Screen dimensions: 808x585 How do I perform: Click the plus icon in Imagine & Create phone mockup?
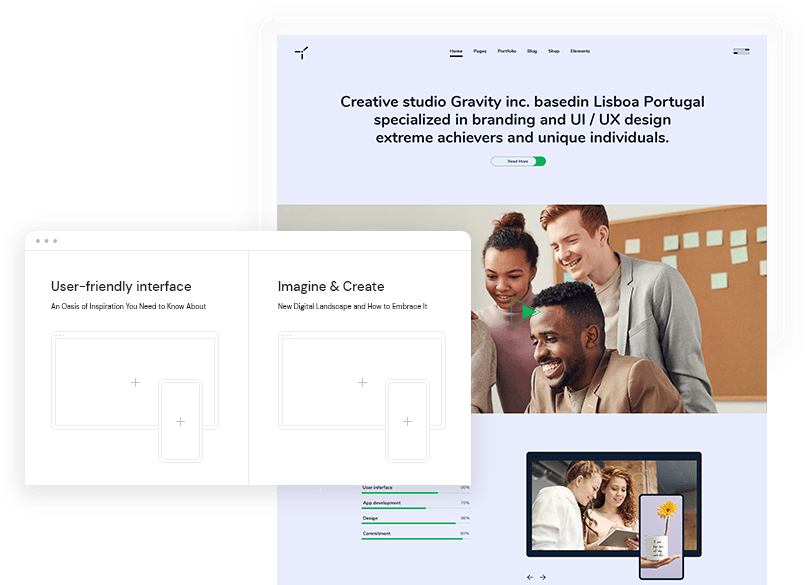tap(407, 421)
